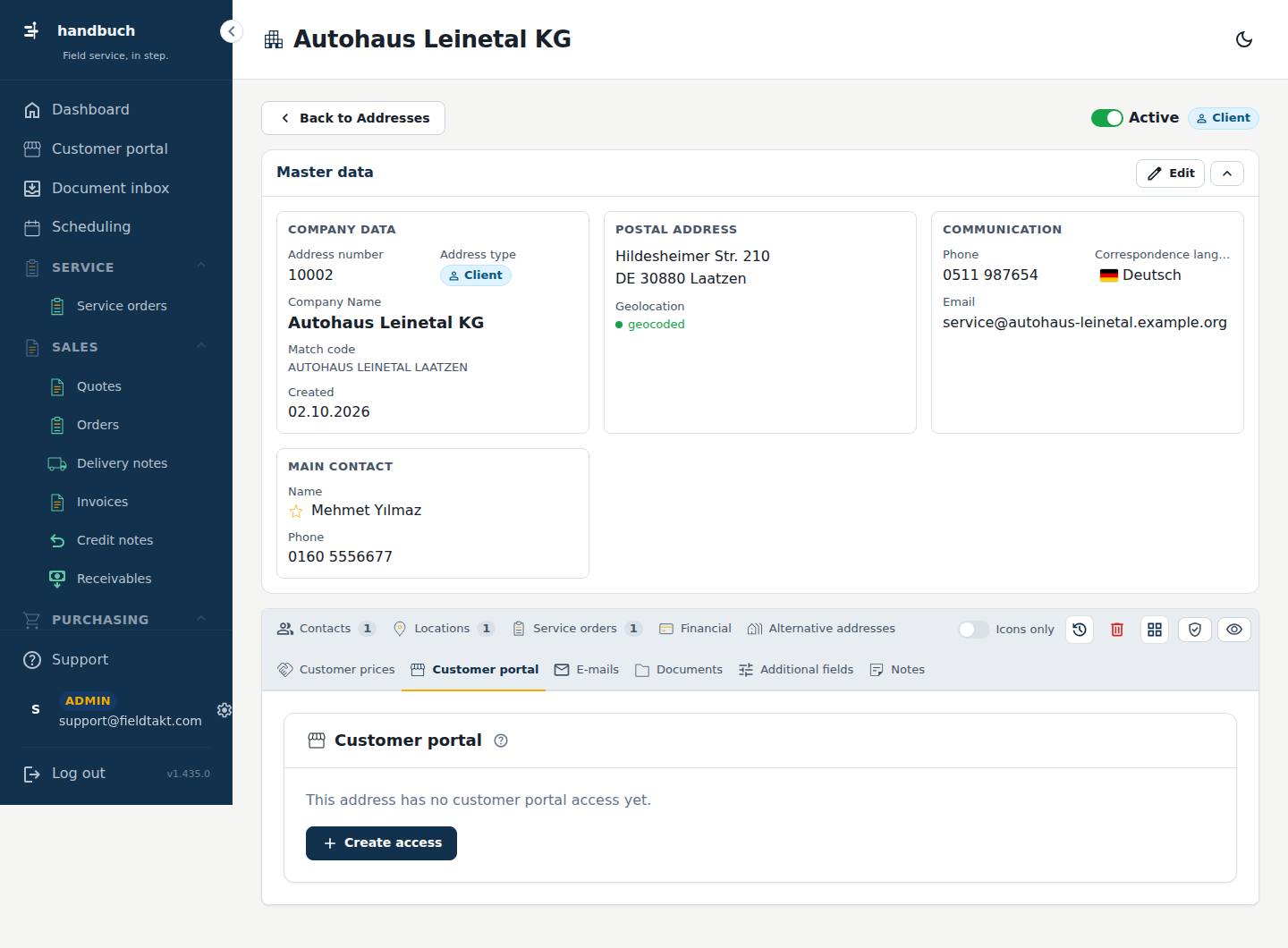Click the email service@autohaus-leinetal.example.org
The height and width of the screenshot is (948, 1288).
(1085, 323)
